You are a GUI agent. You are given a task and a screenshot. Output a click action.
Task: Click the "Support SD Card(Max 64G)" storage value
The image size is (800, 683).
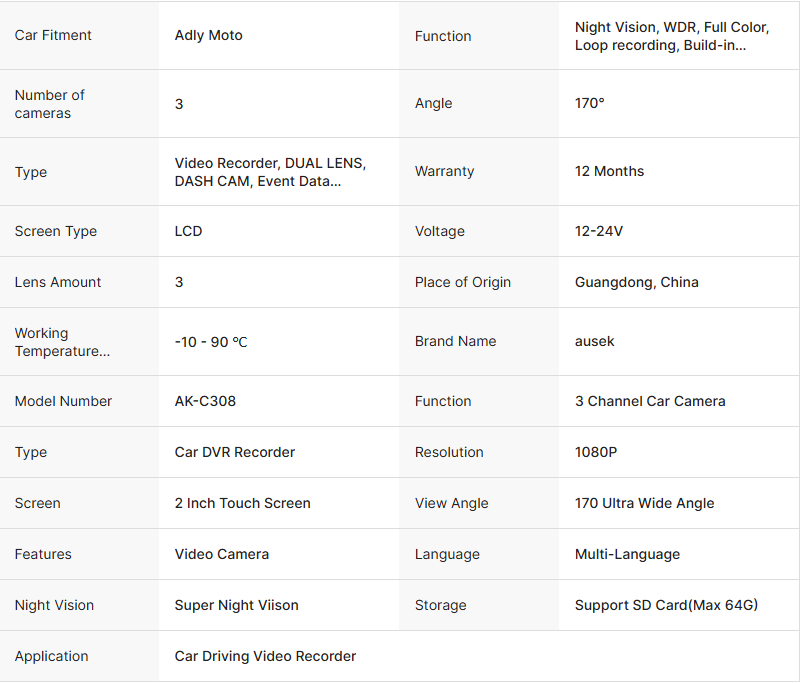pos(666,605)
